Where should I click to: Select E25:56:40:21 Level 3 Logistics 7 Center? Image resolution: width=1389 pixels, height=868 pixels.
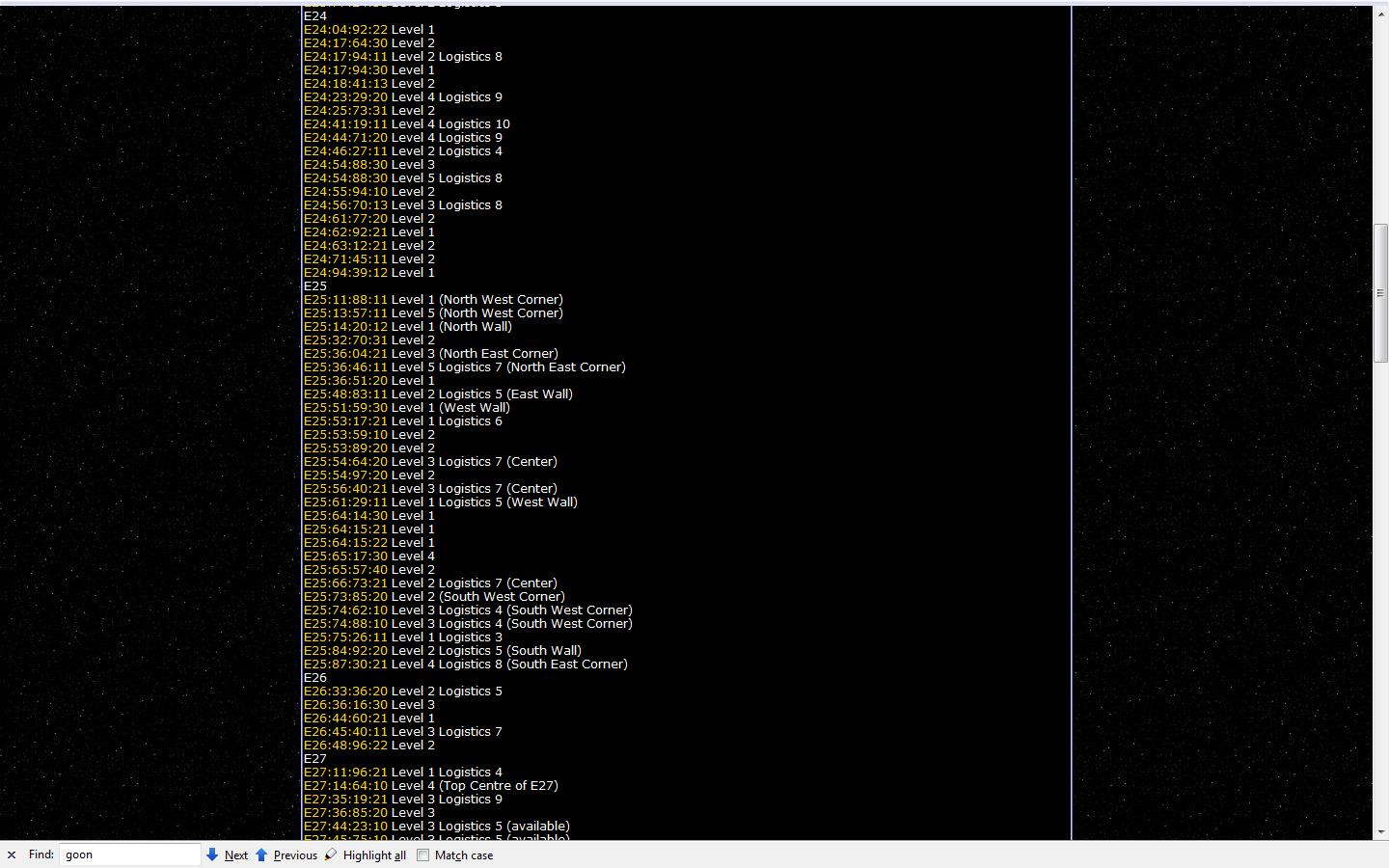click(x=430, y=488)
